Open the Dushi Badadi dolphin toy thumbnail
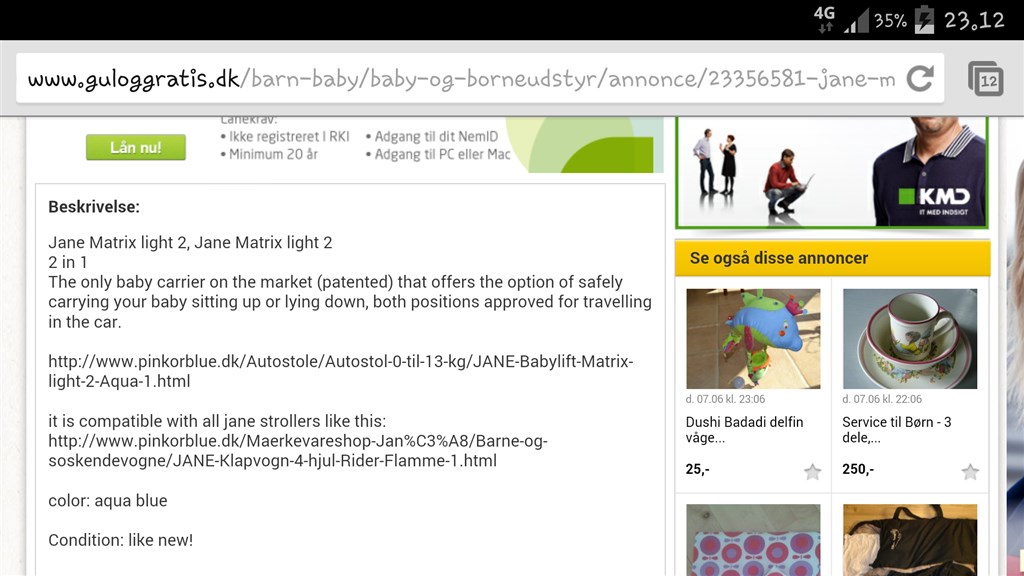This screenshot has width=1024, height=576. tap(753, 338)
